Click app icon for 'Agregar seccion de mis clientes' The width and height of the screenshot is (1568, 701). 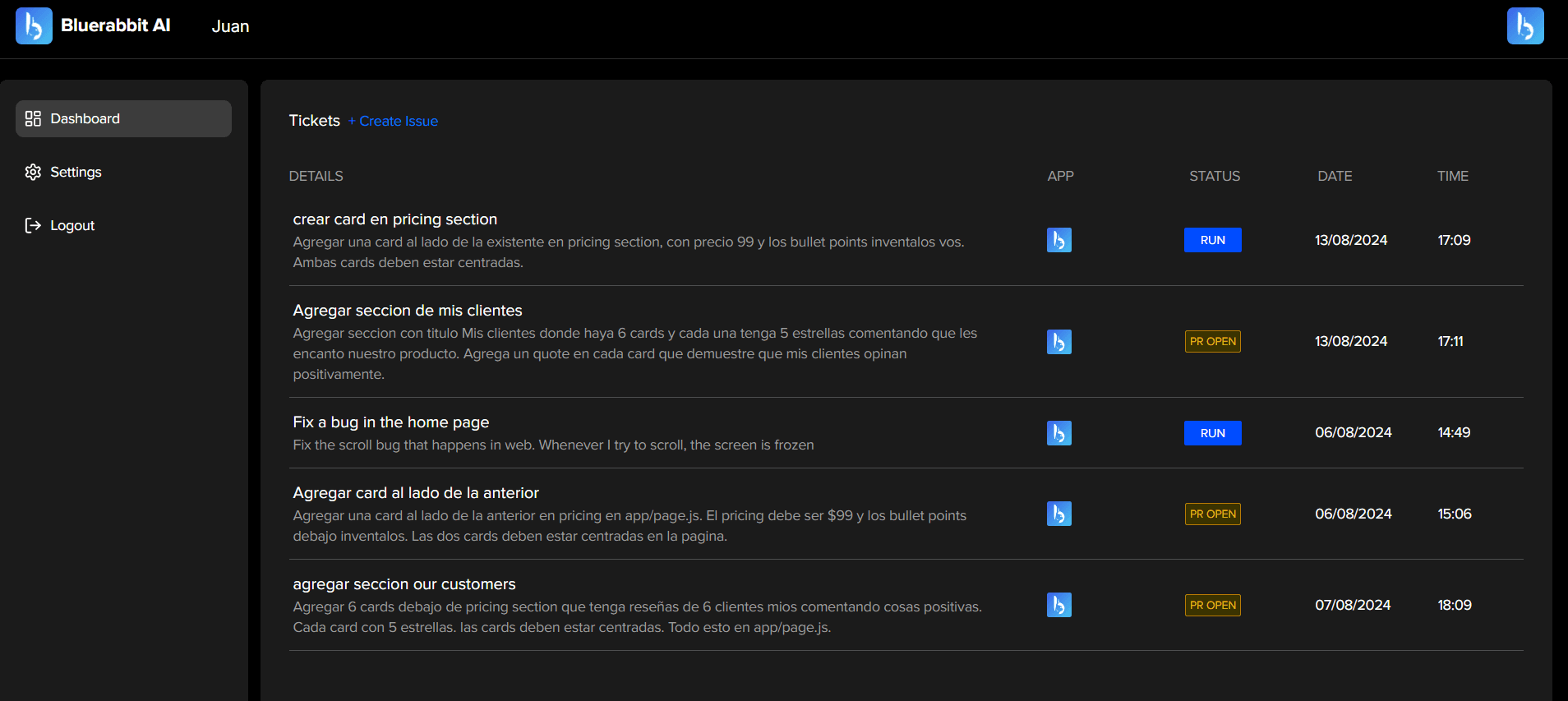coord(1058,342)
